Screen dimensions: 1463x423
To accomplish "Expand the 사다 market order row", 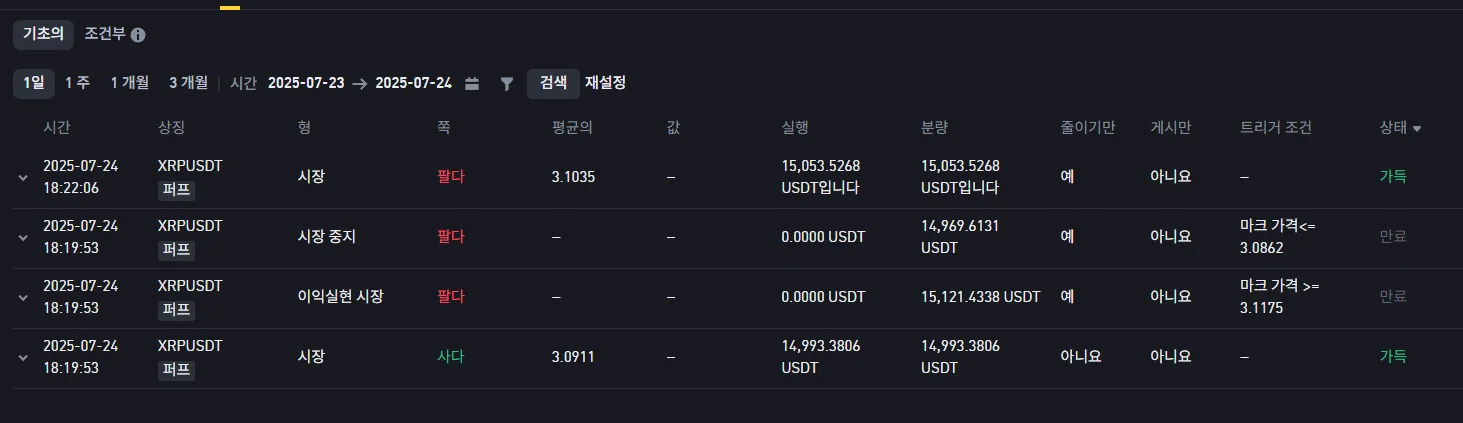I will point(23,357).
